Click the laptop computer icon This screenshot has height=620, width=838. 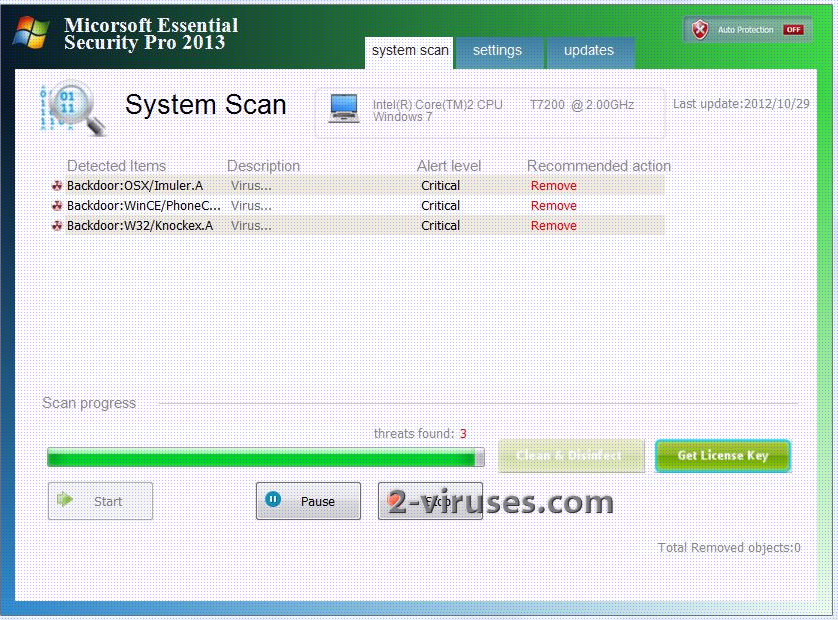tap(344, 108)
